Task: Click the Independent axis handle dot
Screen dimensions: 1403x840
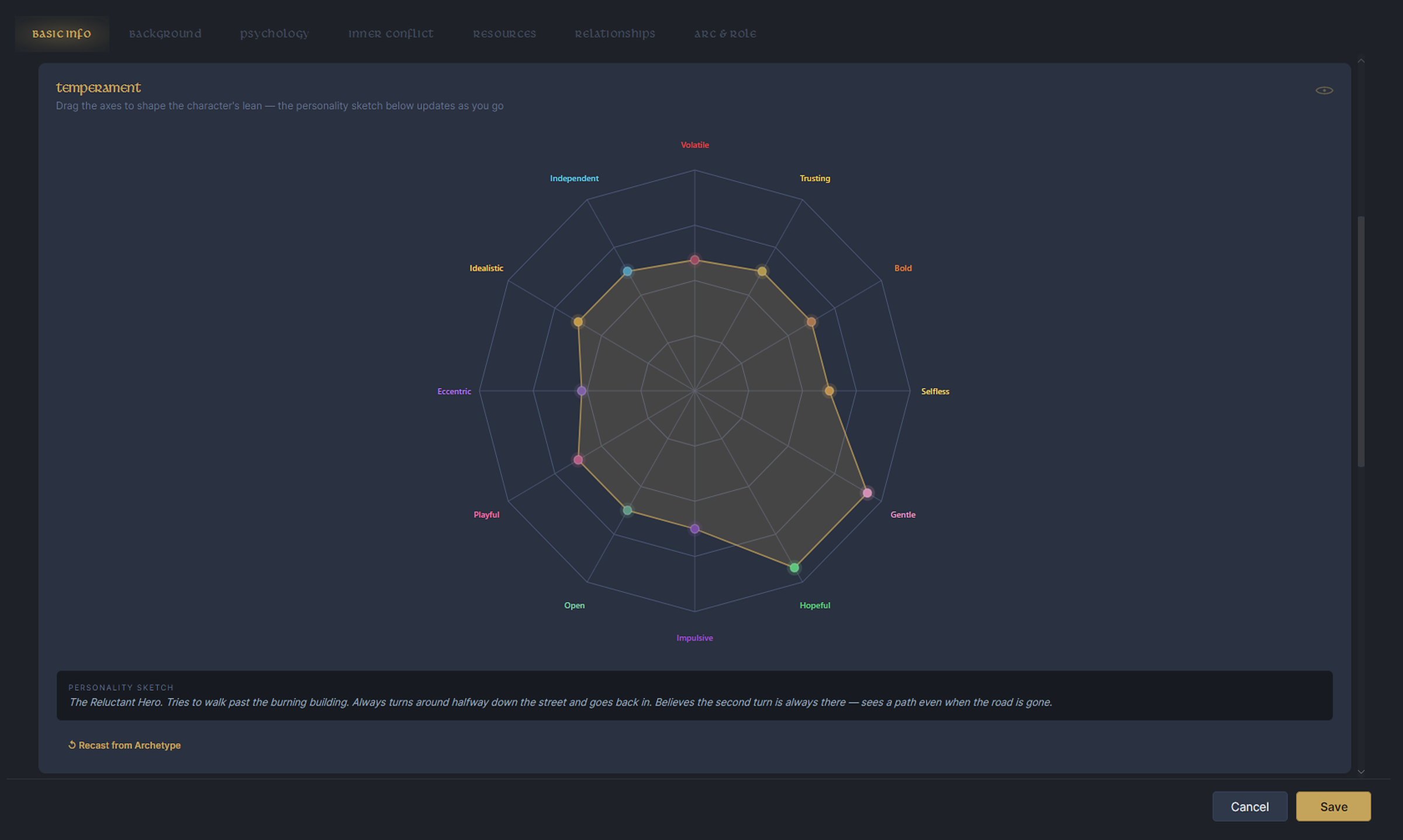Action: [627, 271]
